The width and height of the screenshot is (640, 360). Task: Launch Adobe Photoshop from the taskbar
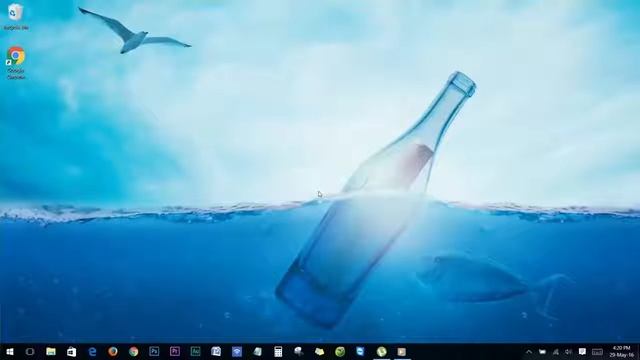coord(154,351)
